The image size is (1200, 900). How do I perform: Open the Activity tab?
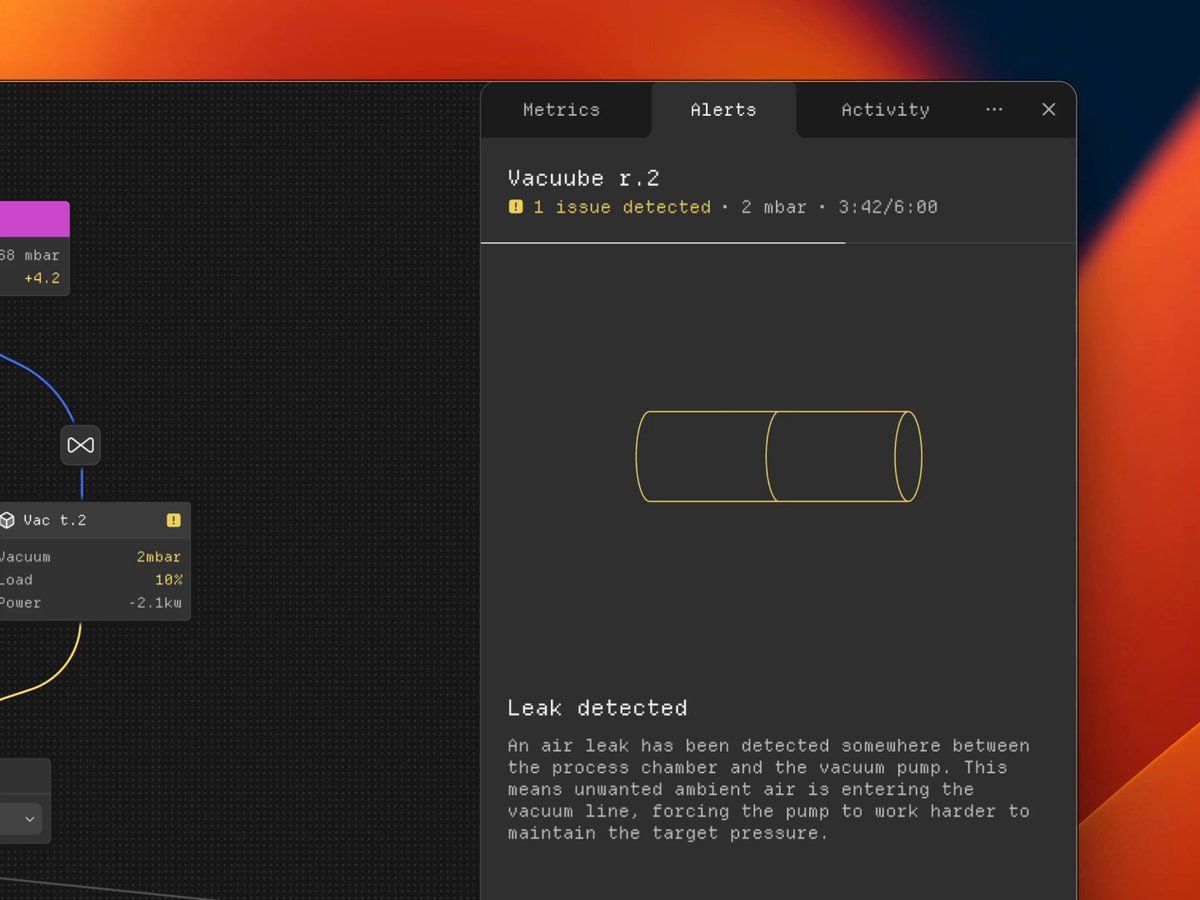(x=885, y=110)
